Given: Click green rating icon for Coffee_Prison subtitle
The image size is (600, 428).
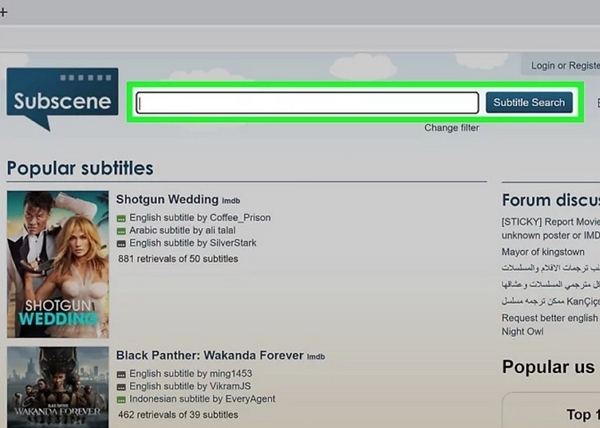Looking at the screenshot, I should pos(121,218).
